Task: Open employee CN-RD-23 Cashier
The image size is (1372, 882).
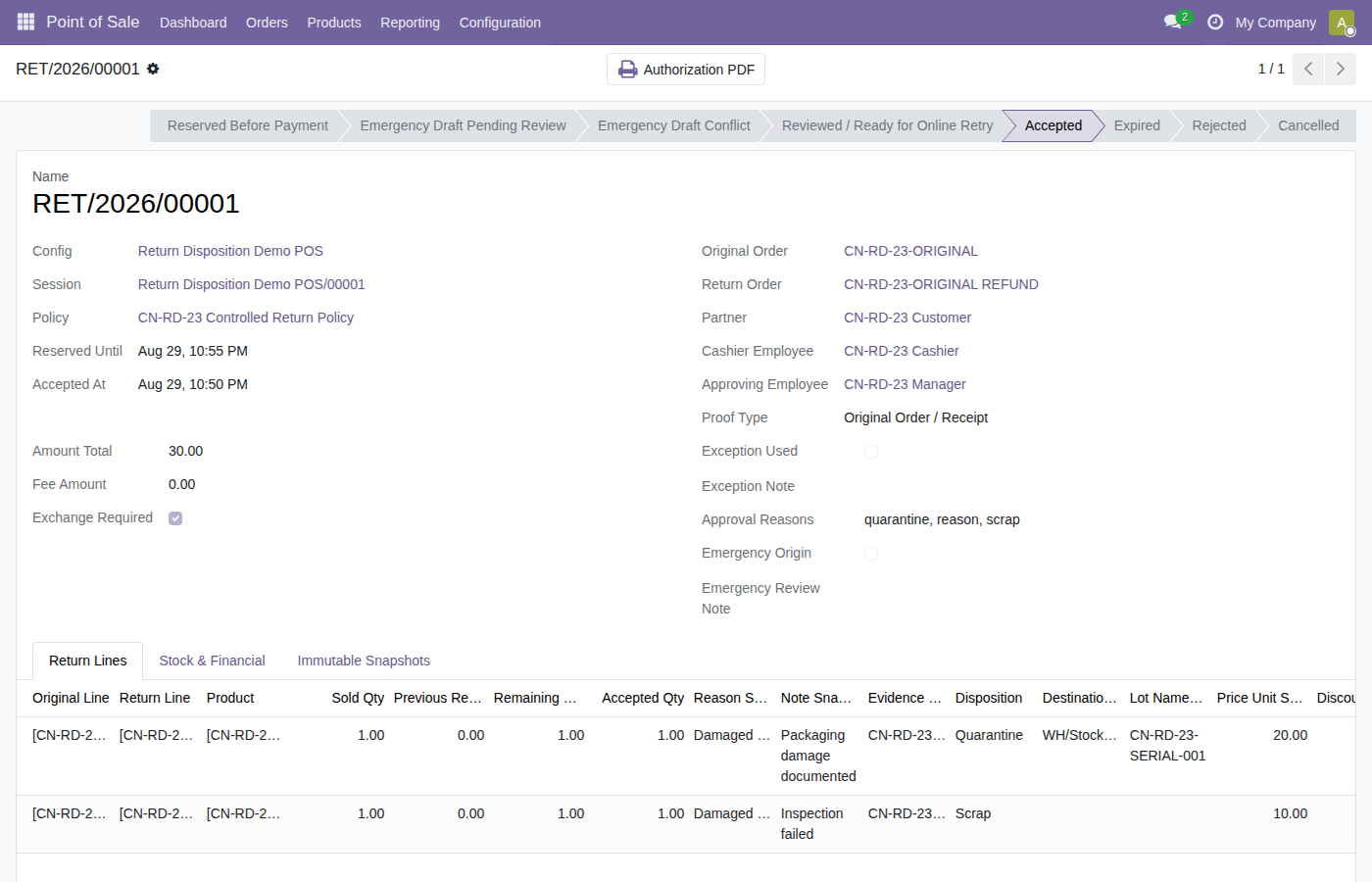Action: (902, 351)
